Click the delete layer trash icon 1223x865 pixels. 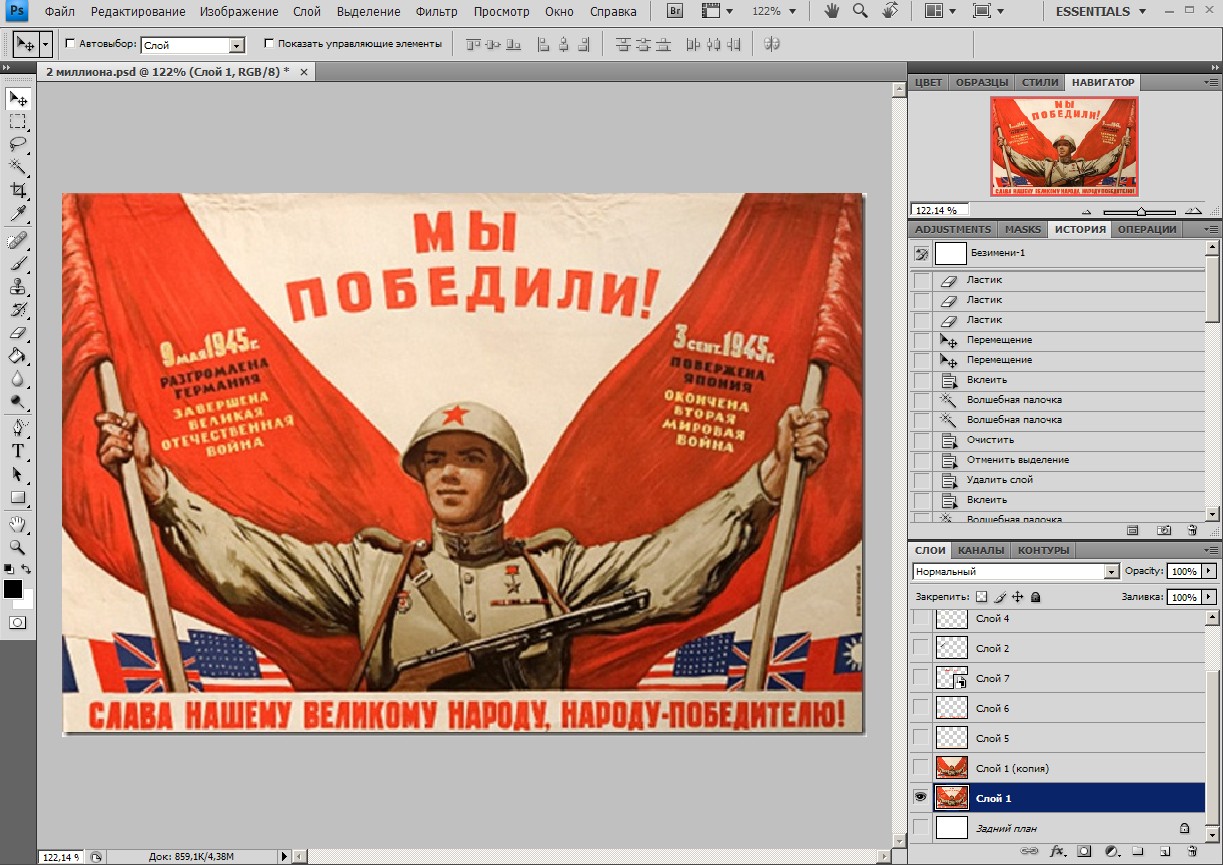(1192, 852)
